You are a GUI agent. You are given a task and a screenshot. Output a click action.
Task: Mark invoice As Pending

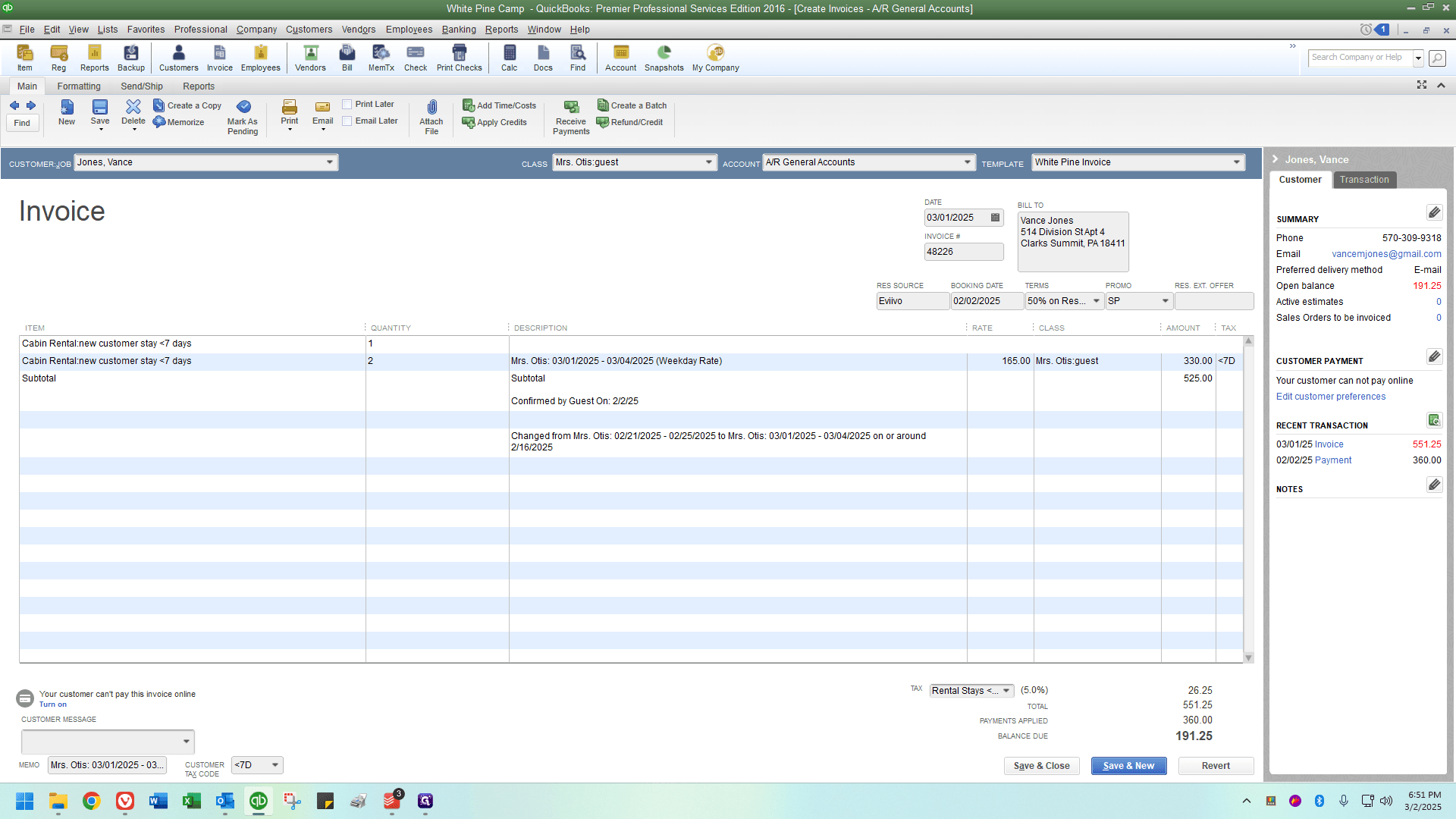coord(243,118)
